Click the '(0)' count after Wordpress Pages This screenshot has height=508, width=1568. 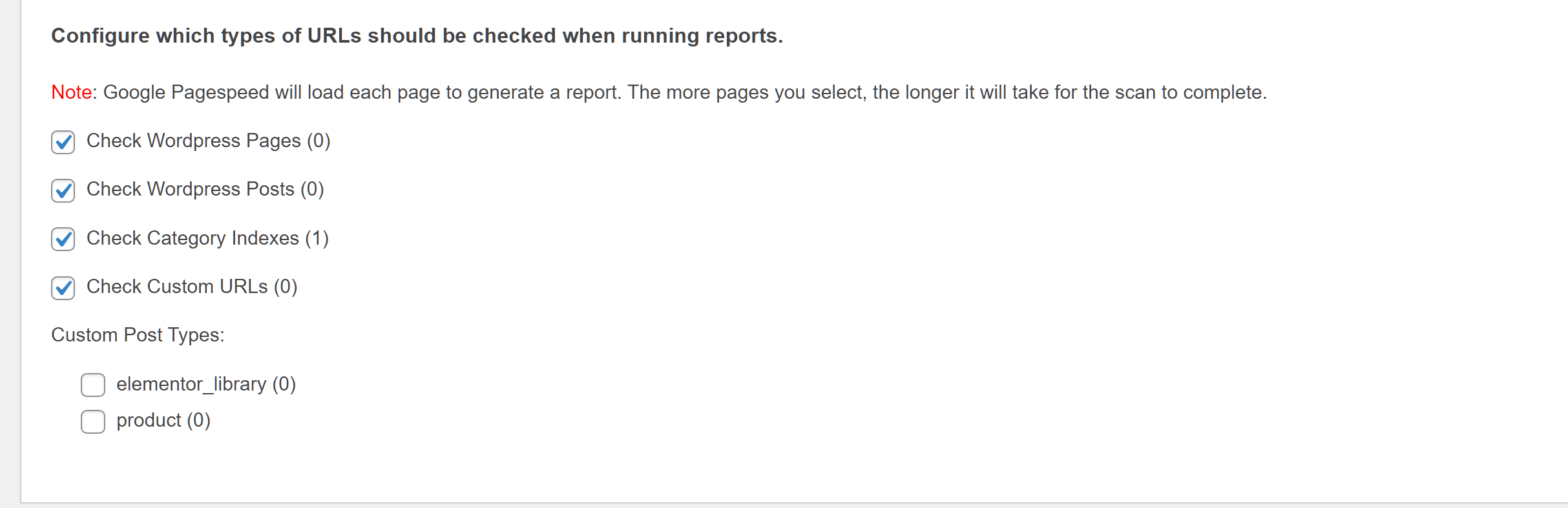319,141
